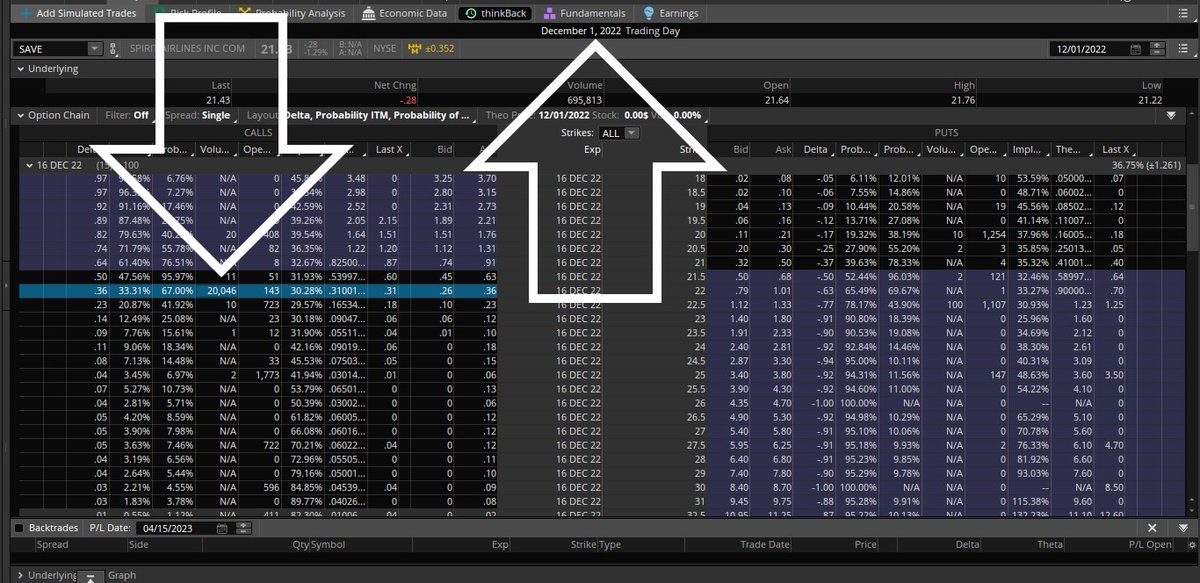Click the Probability Analysis yellow icon

(243, 13)
